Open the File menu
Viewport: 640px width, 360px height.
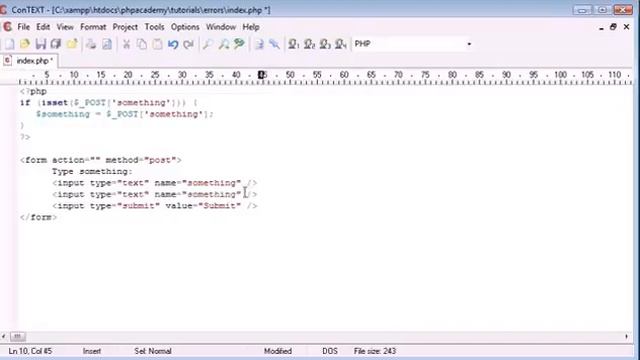[x=24, y=27]
